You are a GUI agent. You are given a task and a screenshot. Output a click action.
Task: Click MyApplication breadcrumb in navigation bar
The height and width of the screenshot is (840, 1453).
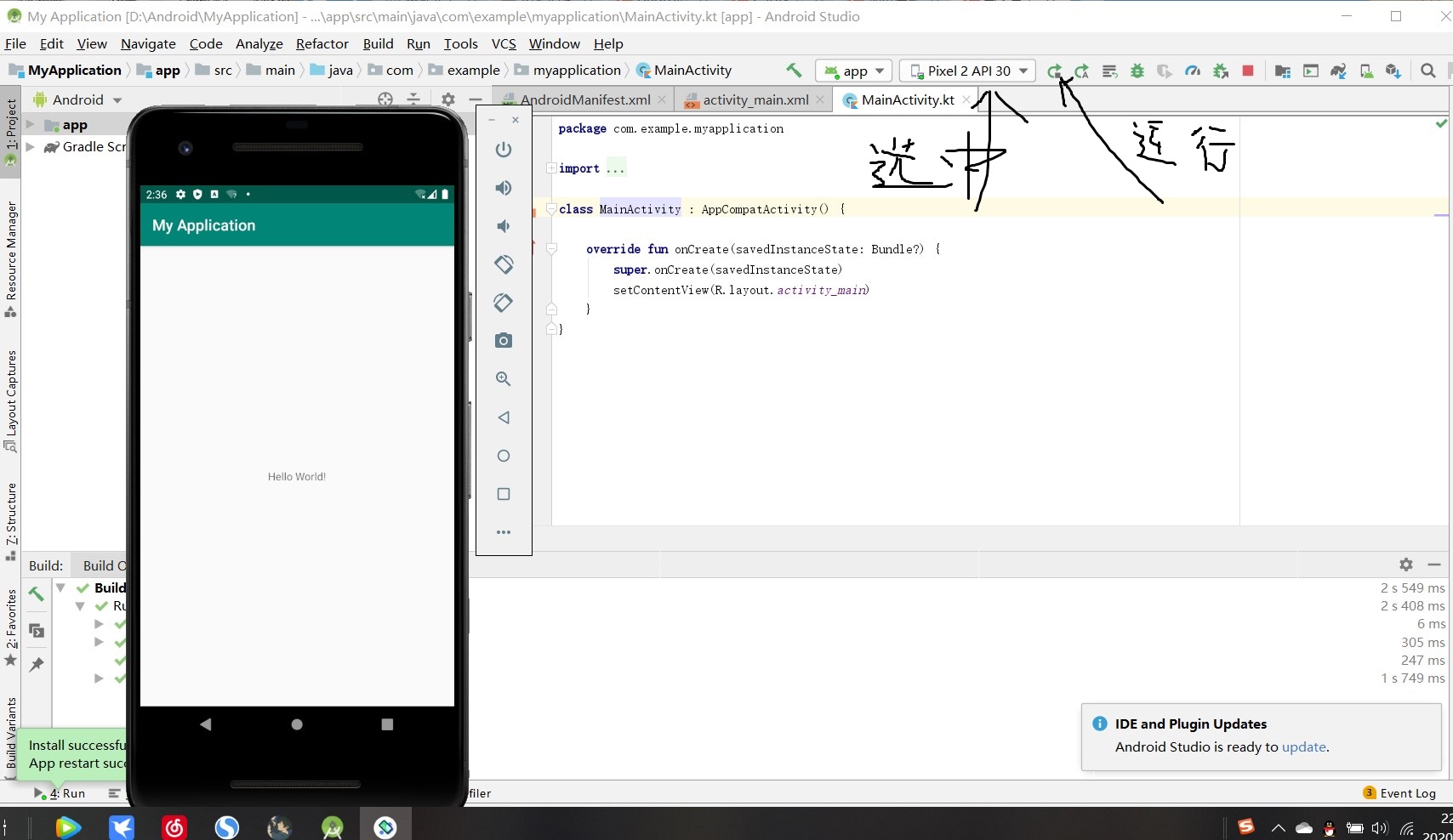tap(66, 71)
